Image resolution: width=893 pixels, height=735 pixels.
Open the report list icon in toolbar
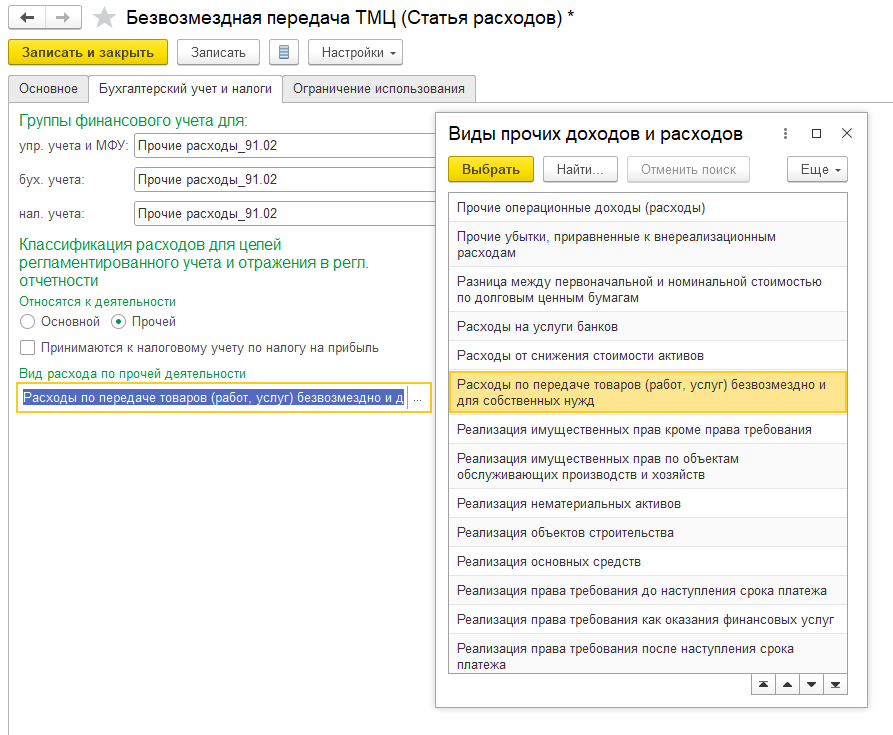click(284, 52)
